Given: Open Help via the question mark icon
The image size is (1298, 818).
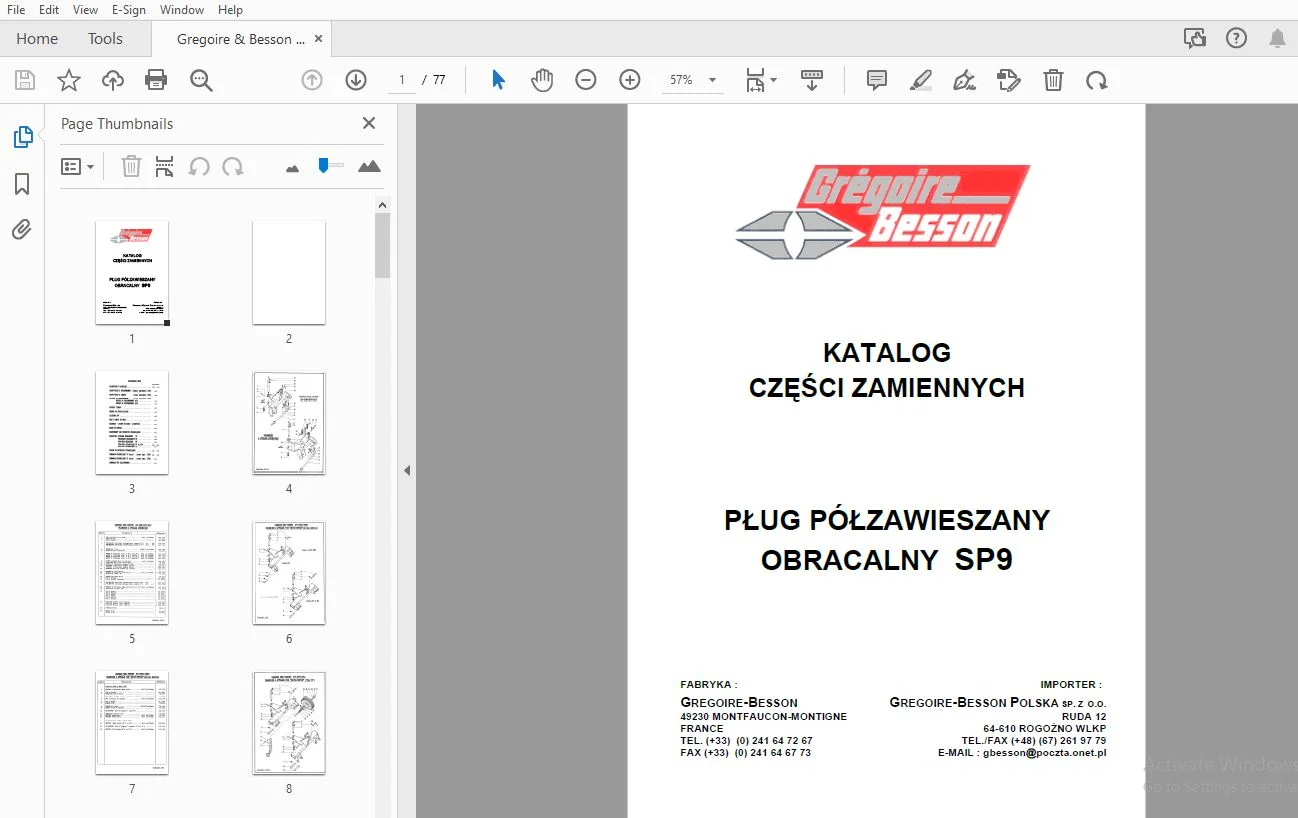Looking at the screenshot, I should [x=1236, y=39].
